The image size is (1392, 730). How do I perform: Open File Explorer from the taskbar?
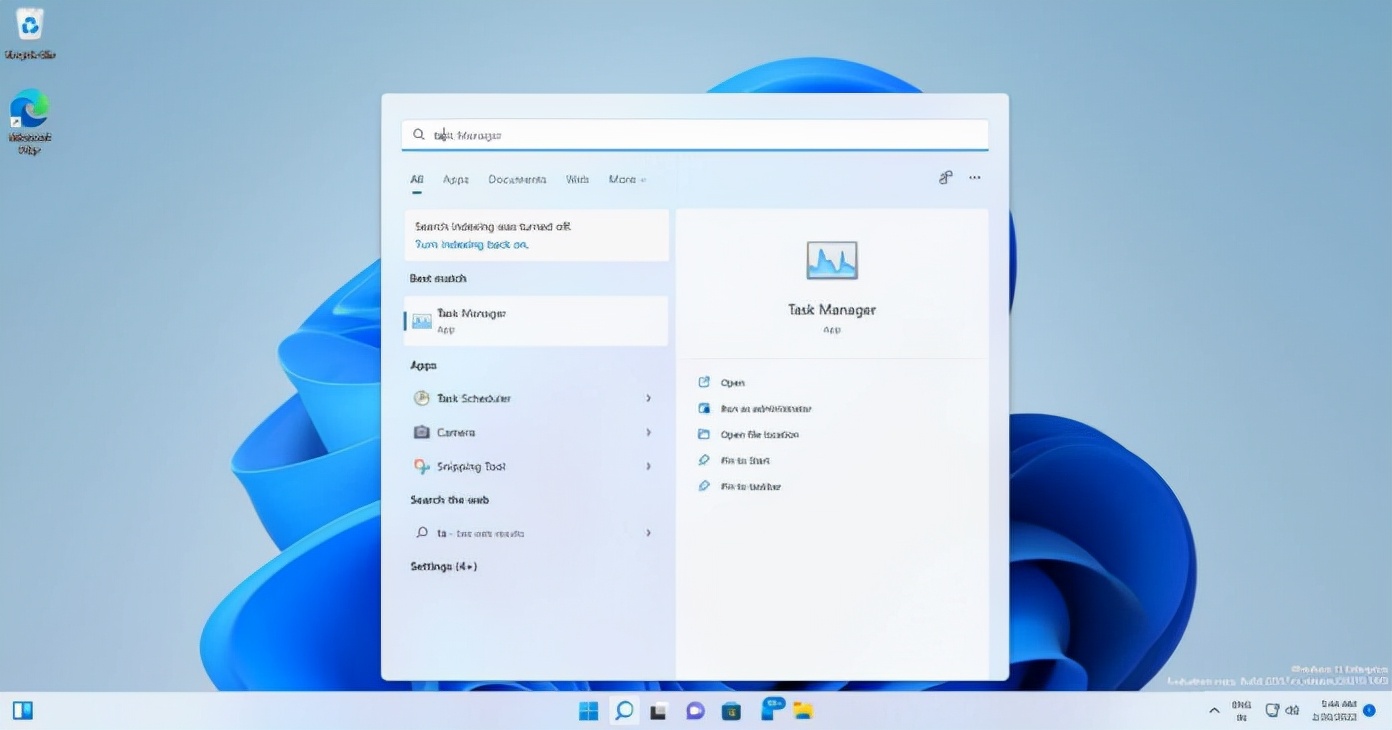coord(804,711)
